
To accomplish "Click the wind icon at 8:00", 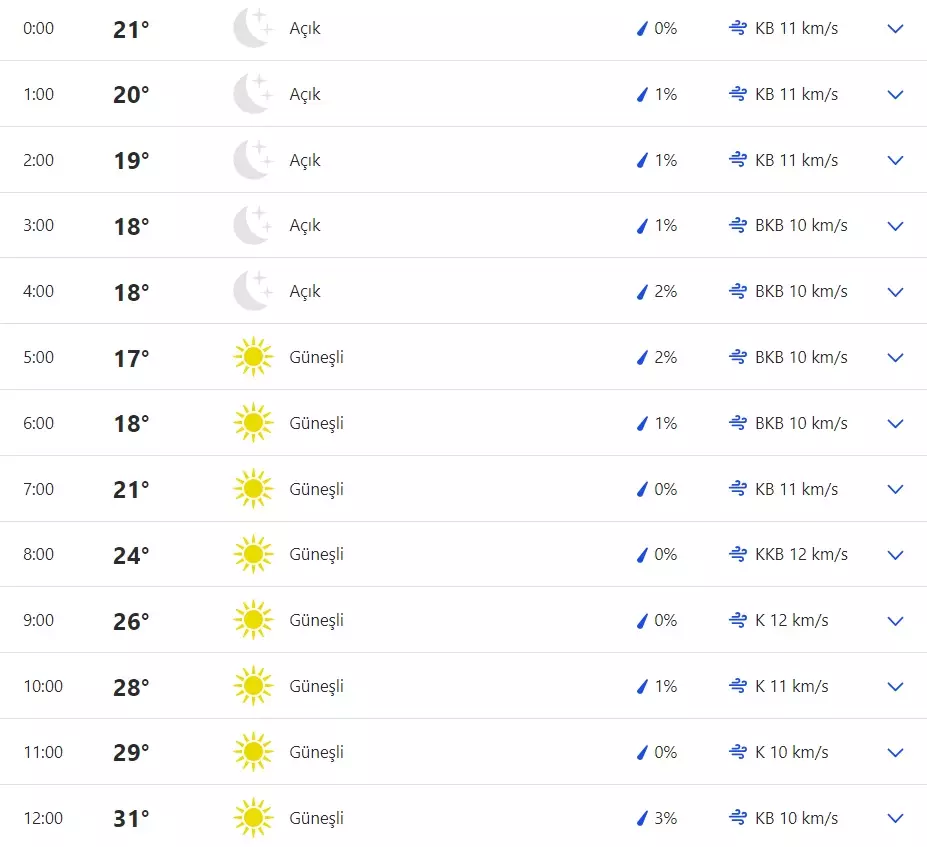I will pyautogui.click(x=738, y=554).
